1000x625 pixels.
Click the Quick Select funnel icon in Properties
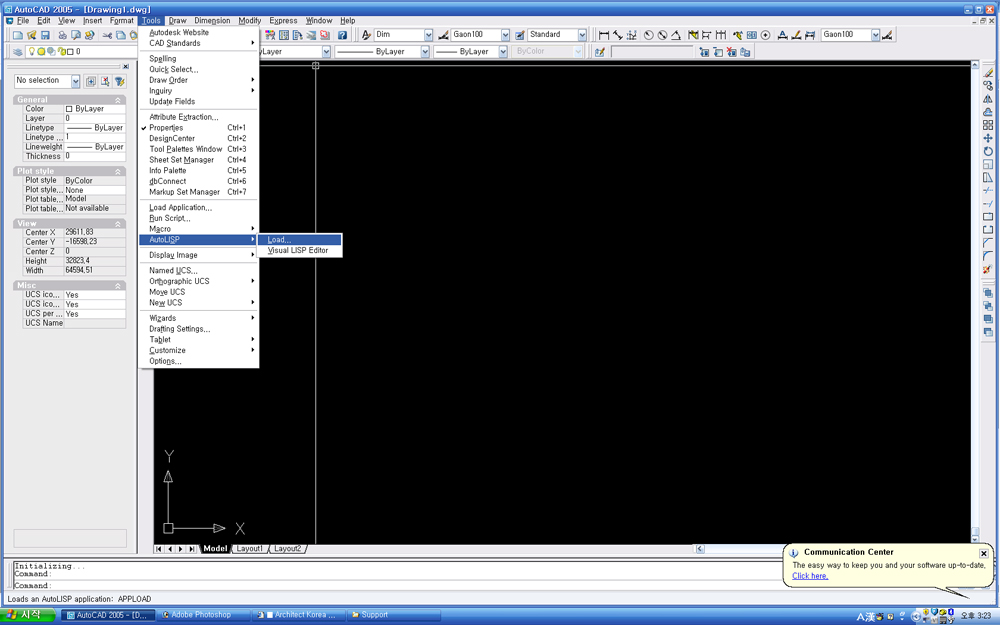coord(120,81)
